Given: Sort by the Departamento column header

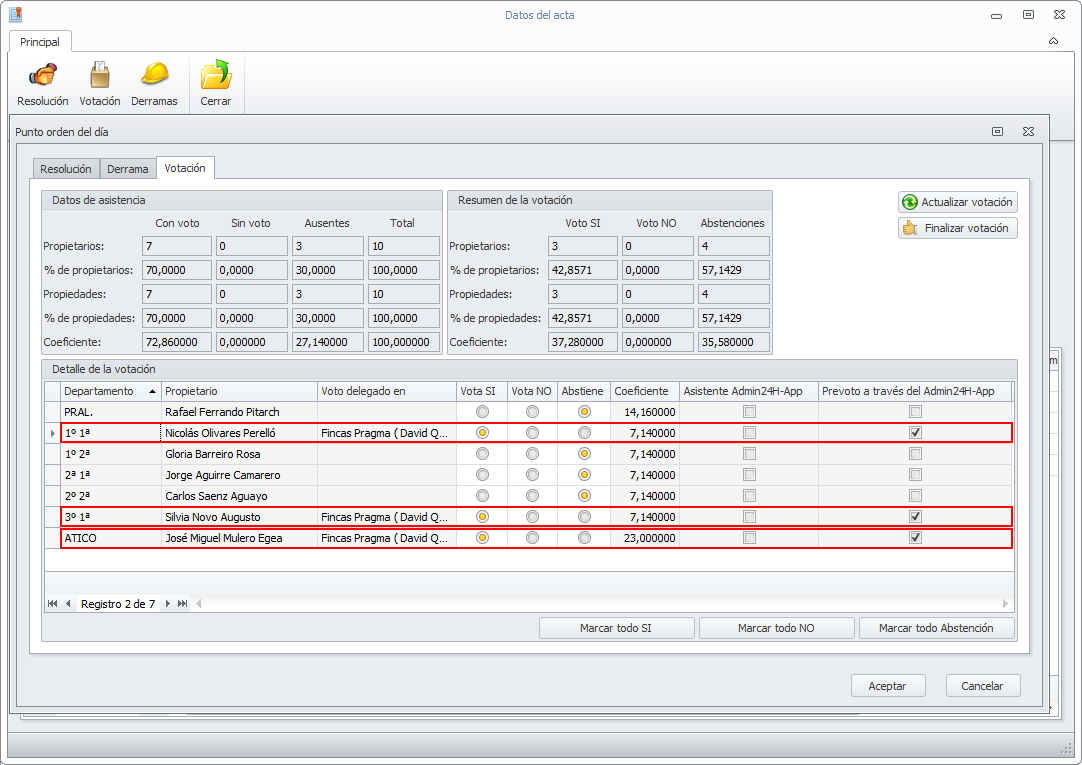Looking at the screenshot, I should coord(98,391).
